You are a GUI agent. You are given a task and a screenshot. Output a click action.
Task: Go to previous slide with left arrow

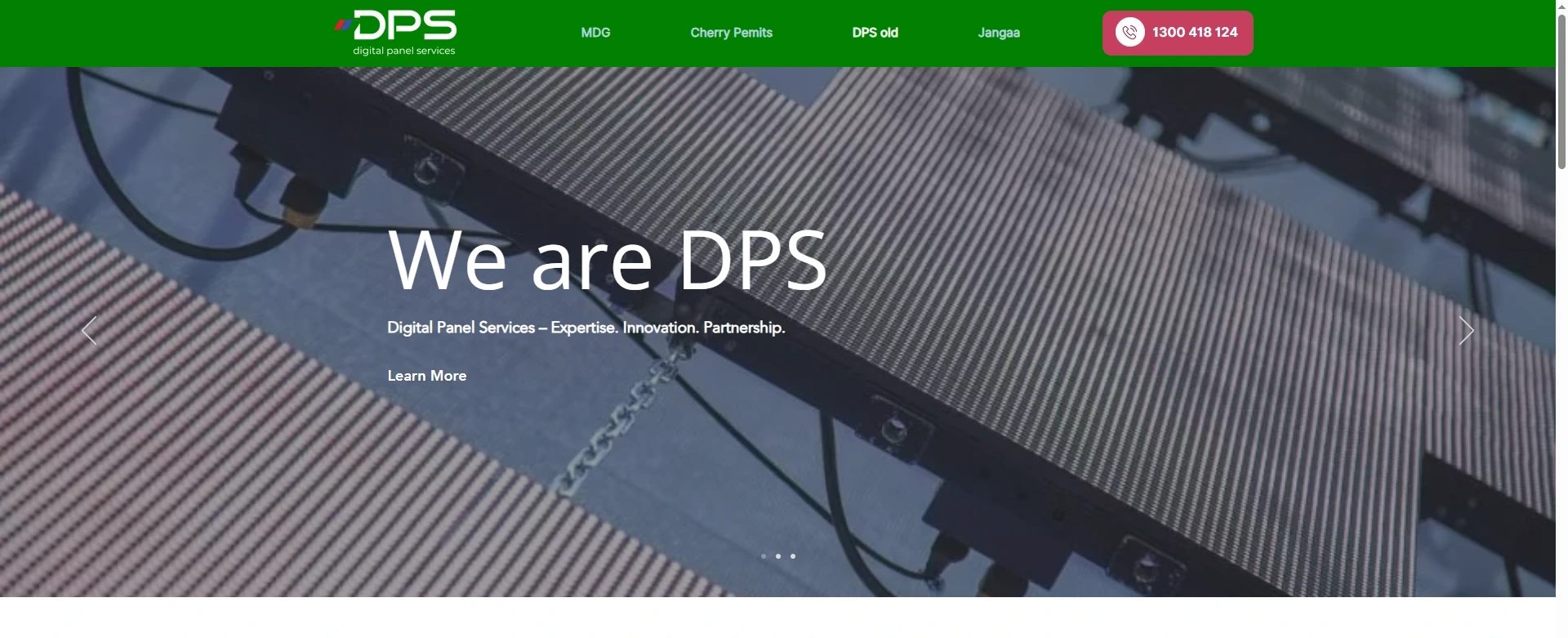(89, 331)
